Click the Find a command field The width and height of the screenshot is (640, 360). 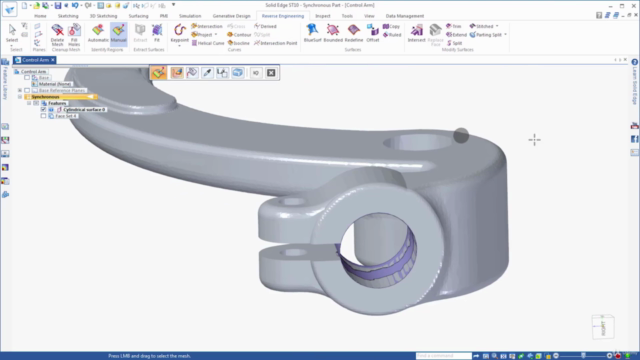(x=444, y=356)
